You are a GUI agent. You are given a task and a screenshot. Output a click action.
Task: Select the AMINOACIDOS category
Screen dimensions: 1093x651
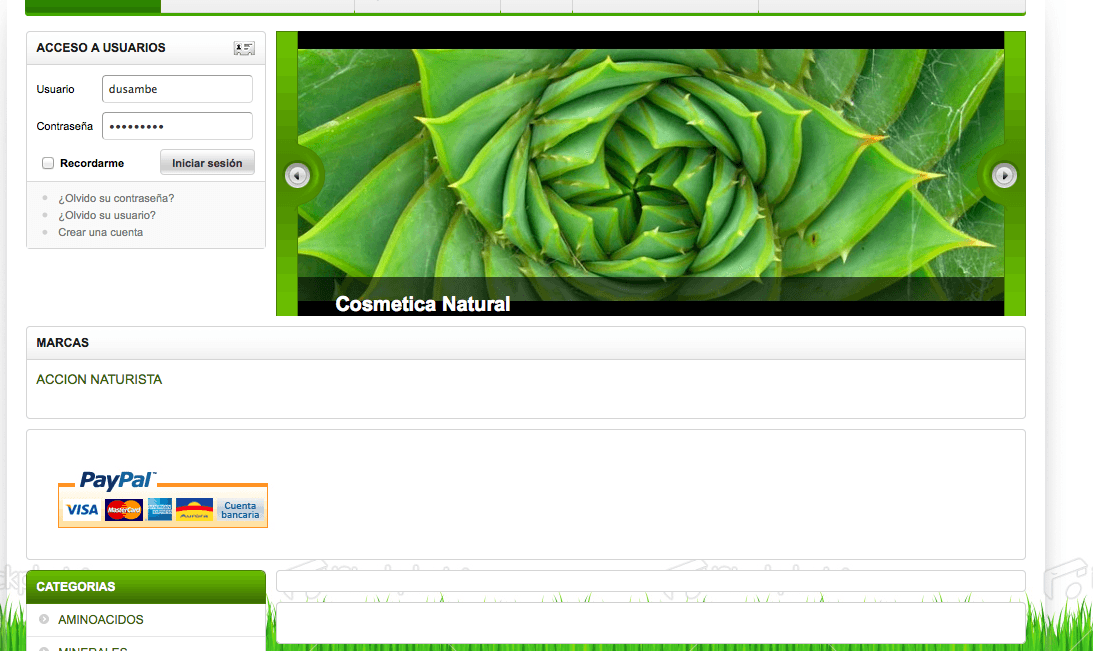[100, 620]
